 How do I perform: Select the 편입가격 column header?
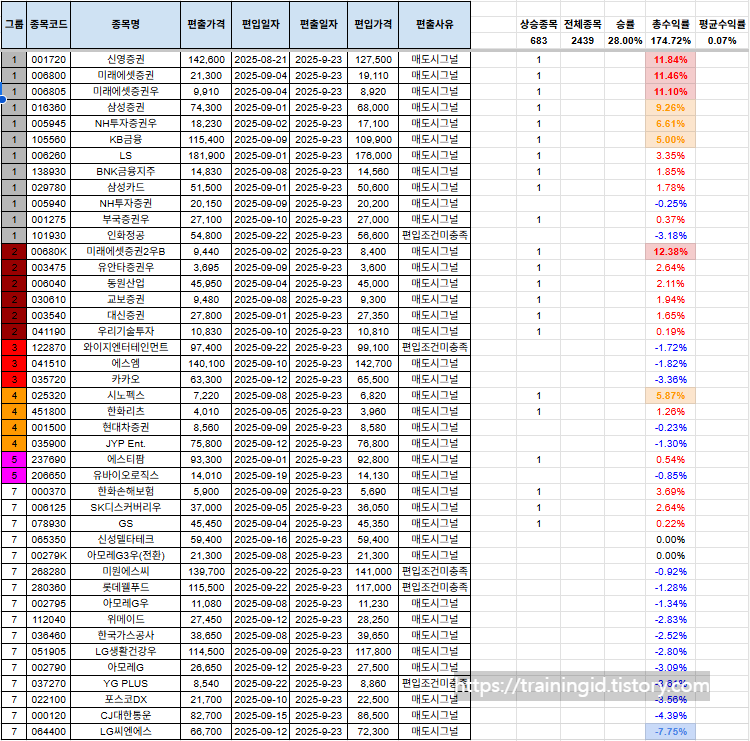click(373, 24)
